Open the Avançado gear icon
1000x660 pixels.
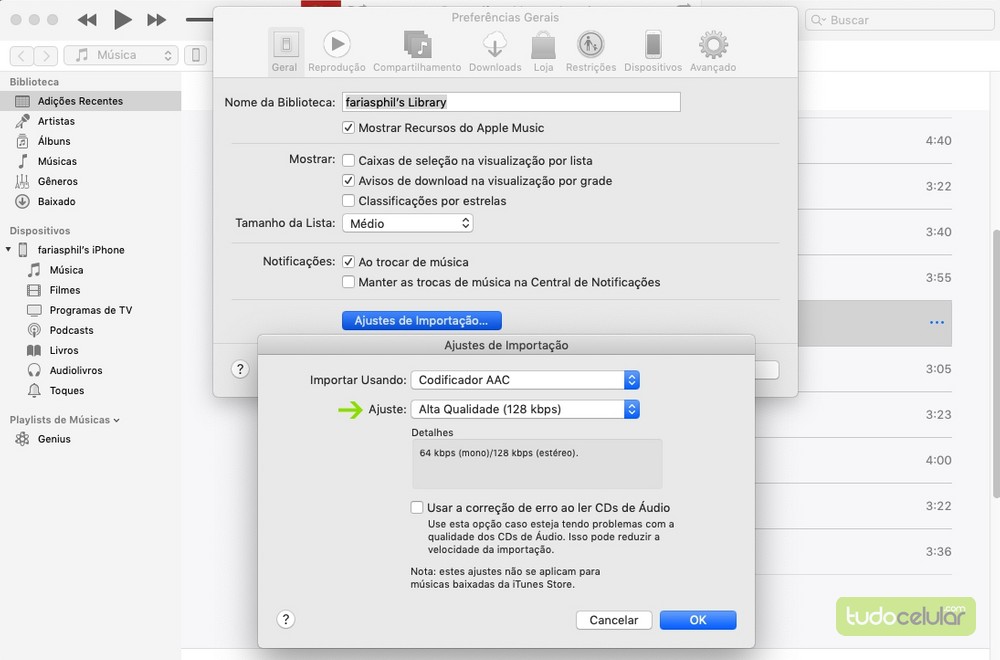712,45
